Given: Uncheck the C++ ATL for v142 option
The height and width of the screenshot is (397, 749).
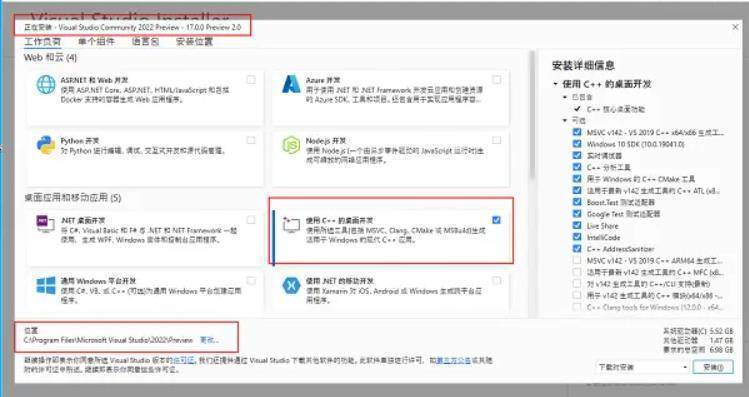Looking at the screenshot, I should (577, 190).
